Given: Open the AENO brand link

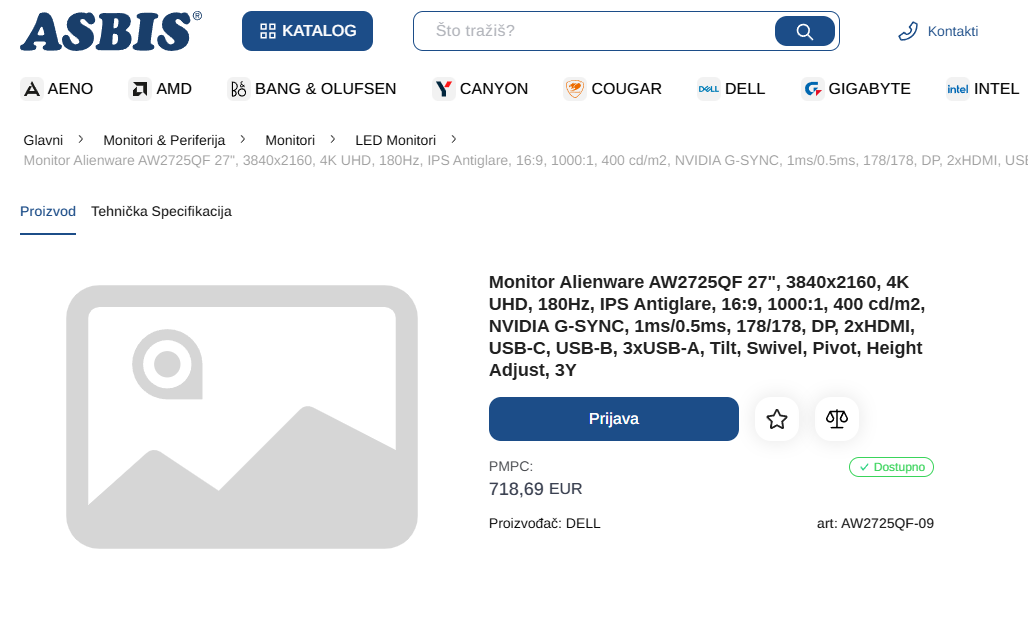Looking at the screenshot, I should [x=70, y=88].
